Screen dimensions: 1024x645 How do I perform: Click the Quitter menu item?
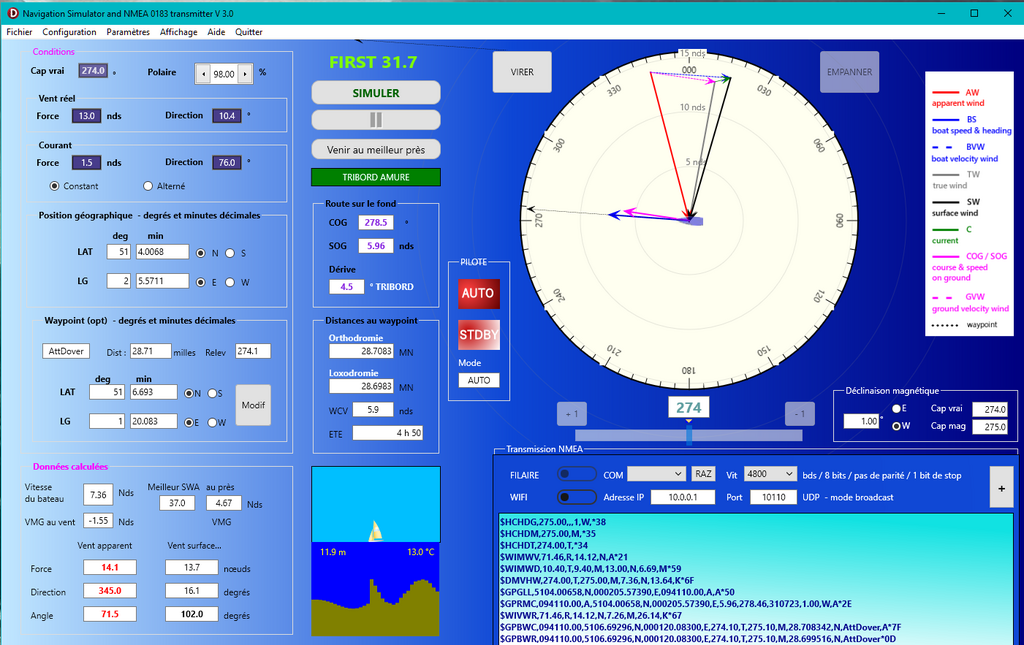pyautogui.click(x=249, y=32)
